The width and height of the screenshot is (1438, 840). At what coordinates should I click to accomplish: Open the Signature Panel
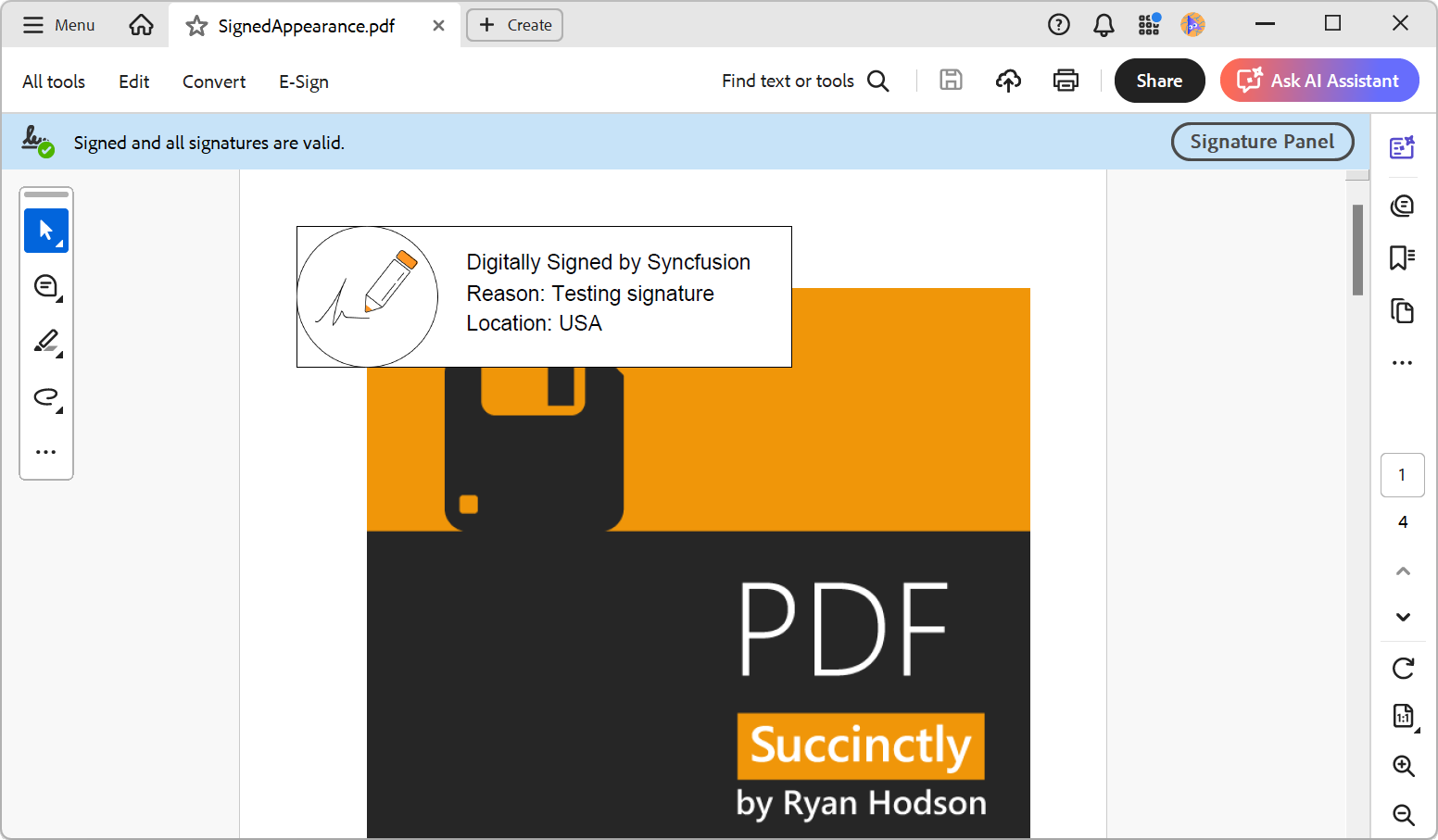click(1262, 142)
